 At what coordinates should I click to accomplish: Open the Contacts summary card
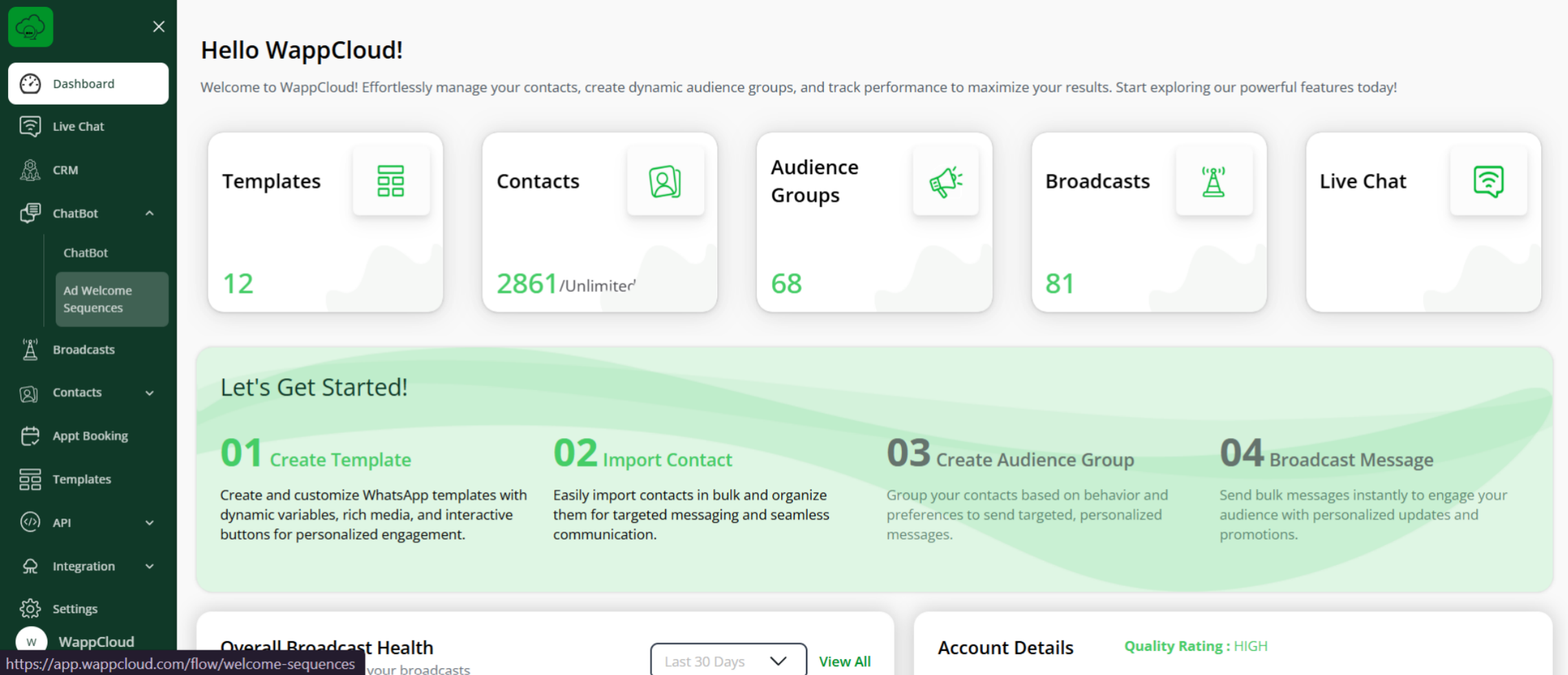(600, 222)
